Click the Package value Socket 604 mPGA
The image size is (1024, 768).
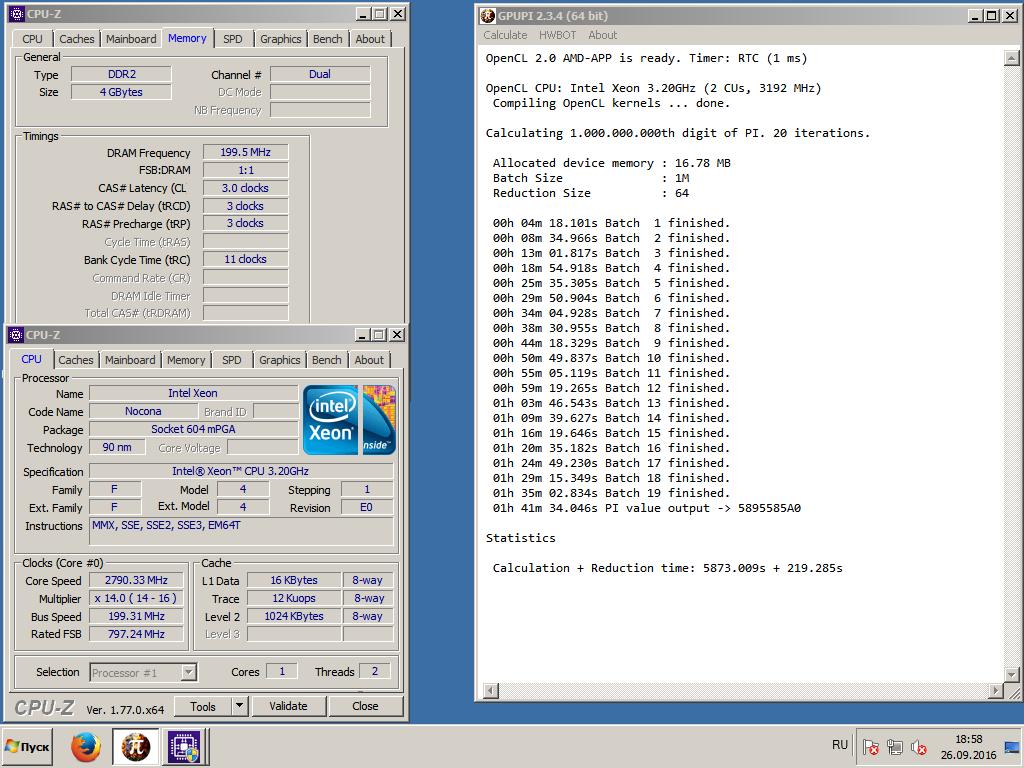click(x=193, y=429)
